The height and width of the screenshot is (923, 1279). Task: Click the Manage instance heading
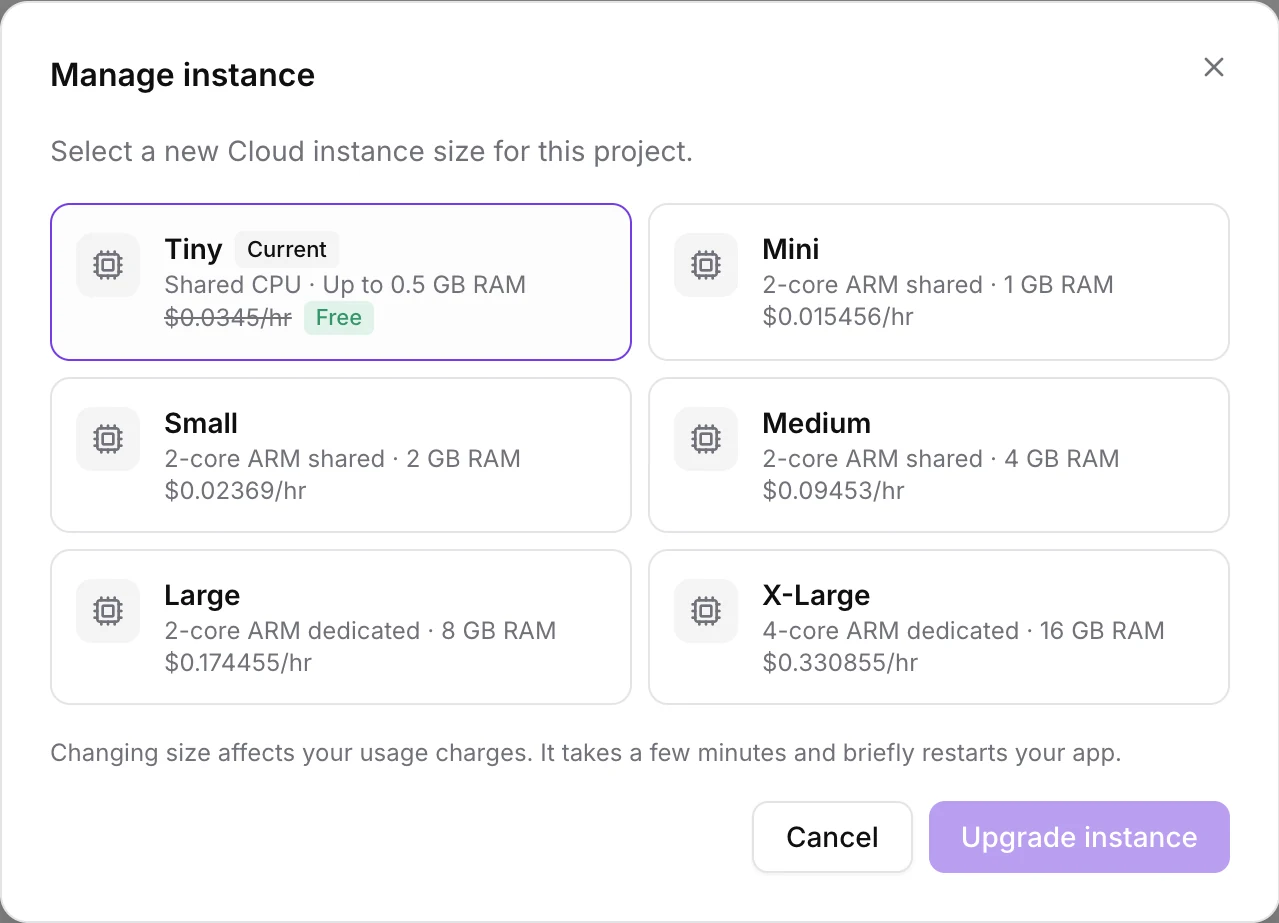[x=183, y=75]
